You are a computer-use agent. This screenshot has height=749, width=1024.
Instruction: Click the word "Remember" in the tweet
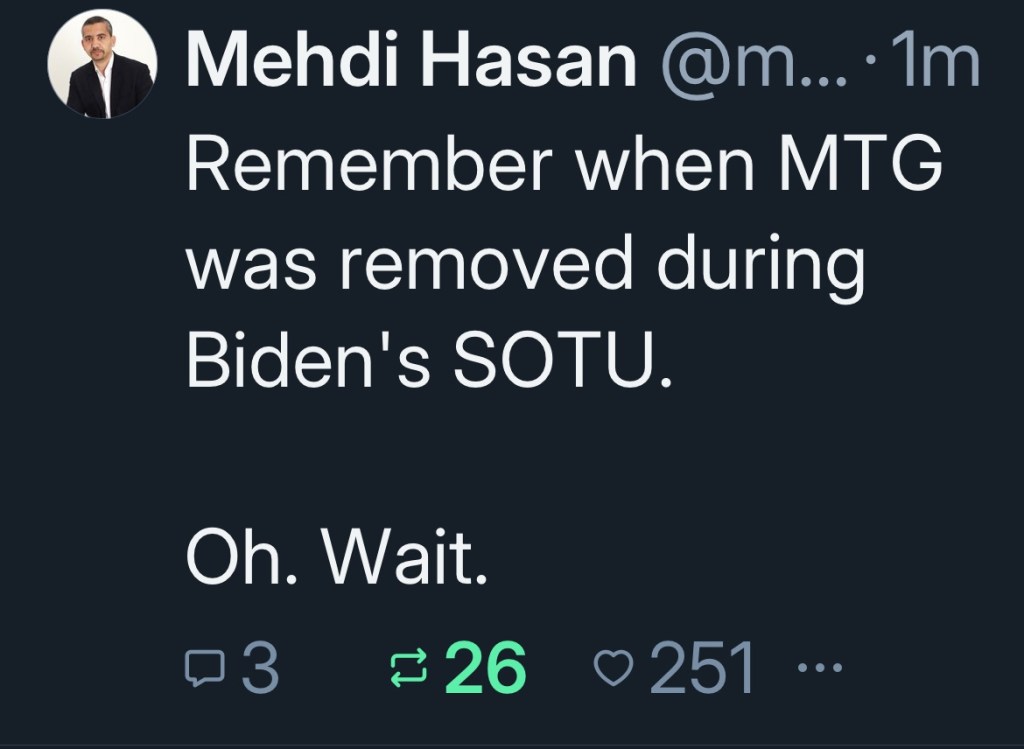(369, 166)
